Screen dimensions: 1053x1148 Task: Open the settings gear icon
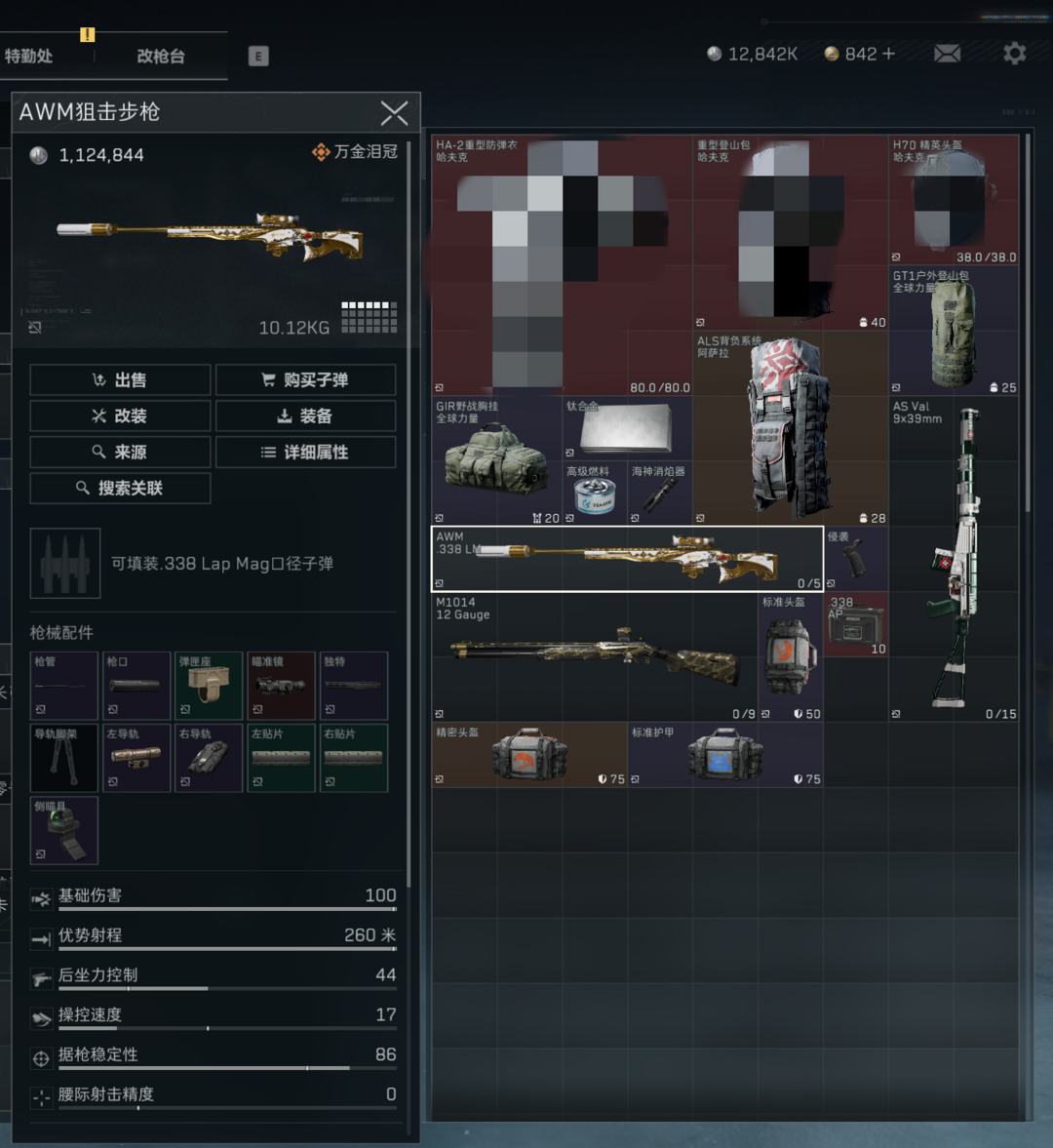1014,54
